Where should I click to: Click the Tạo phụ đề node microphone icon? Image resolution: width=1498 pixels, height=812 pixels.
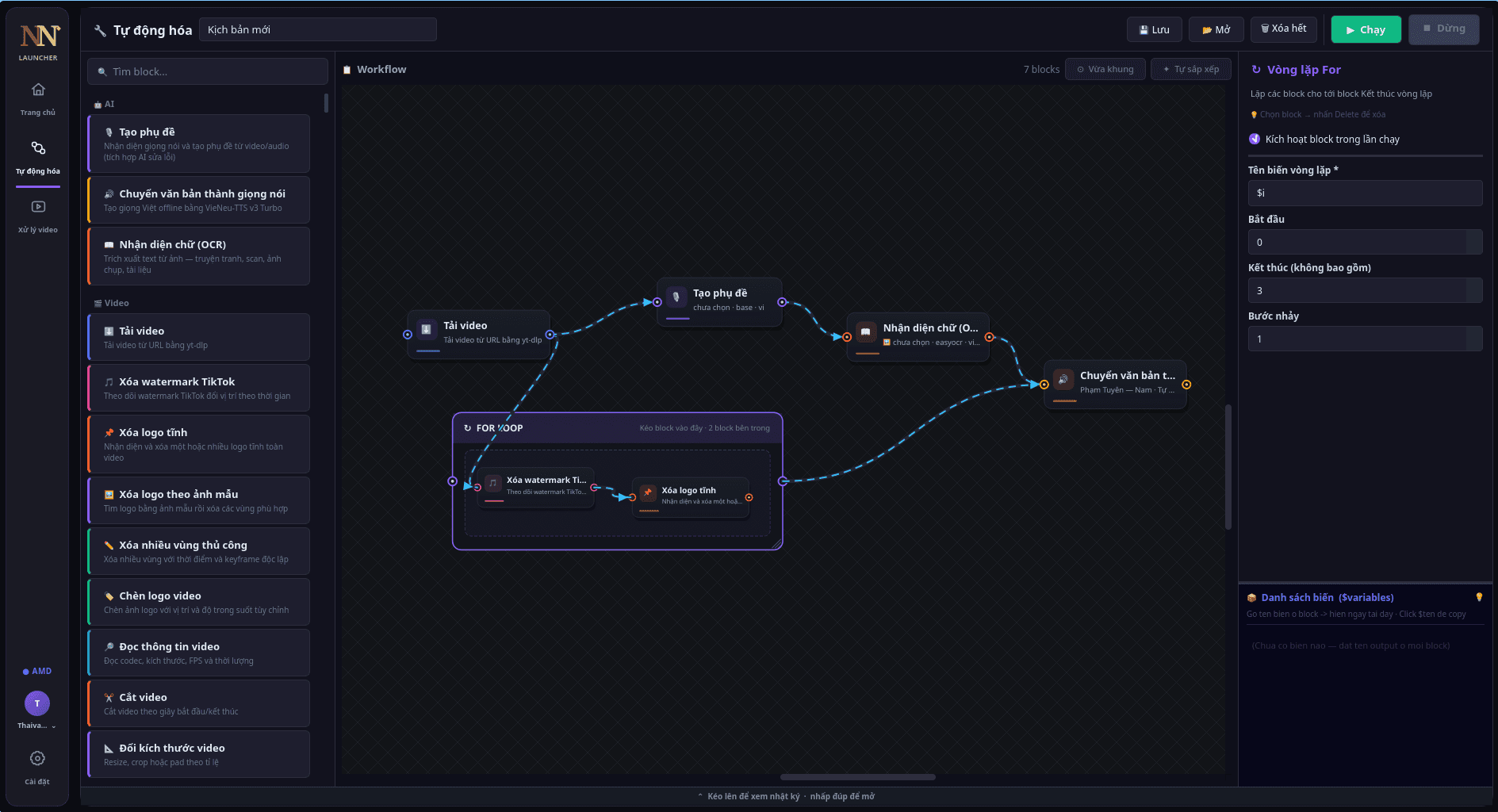[676, 297]
